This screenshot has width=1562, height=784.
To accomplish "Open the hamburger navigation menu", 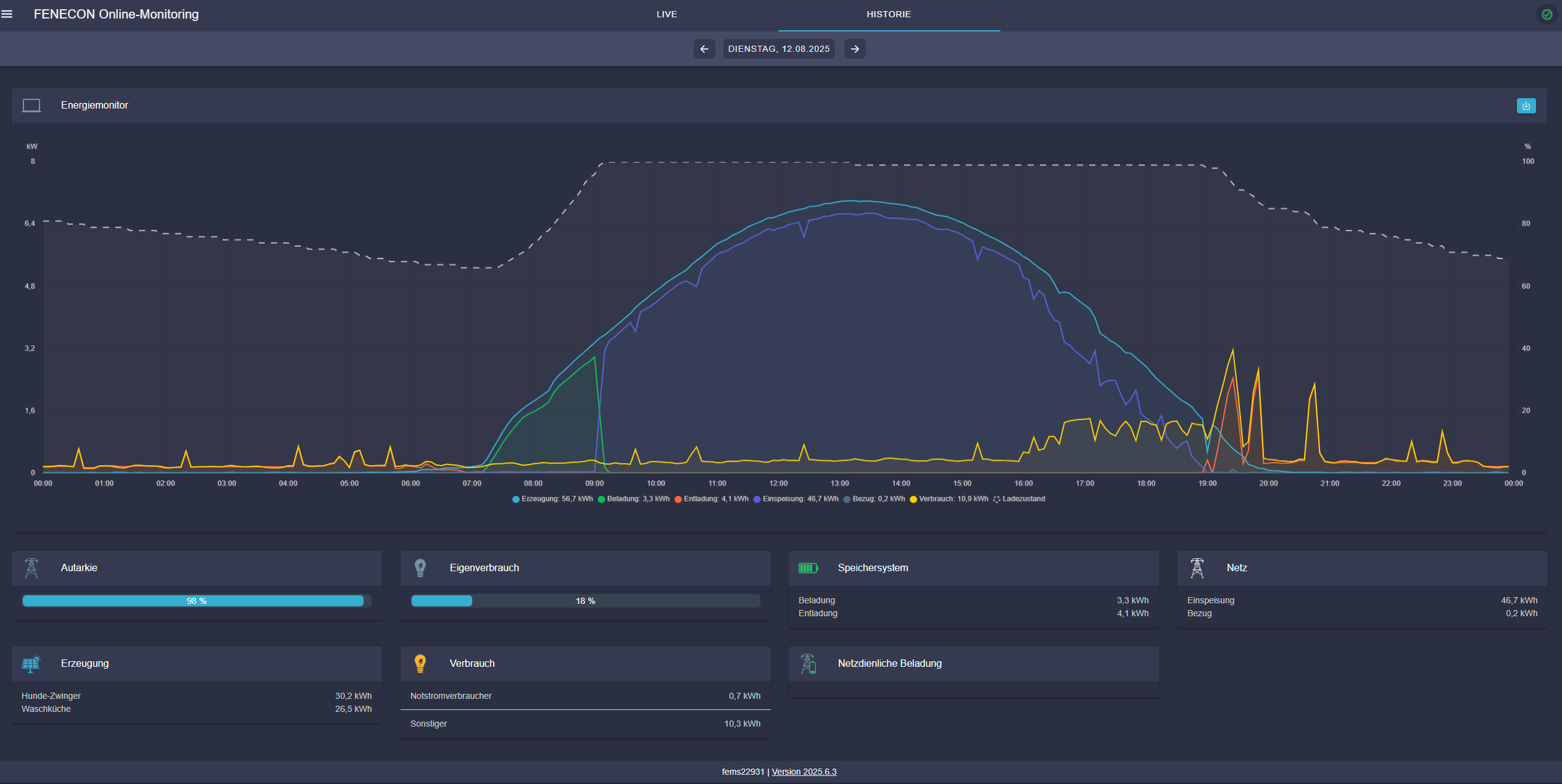I will tap(7, 14).
